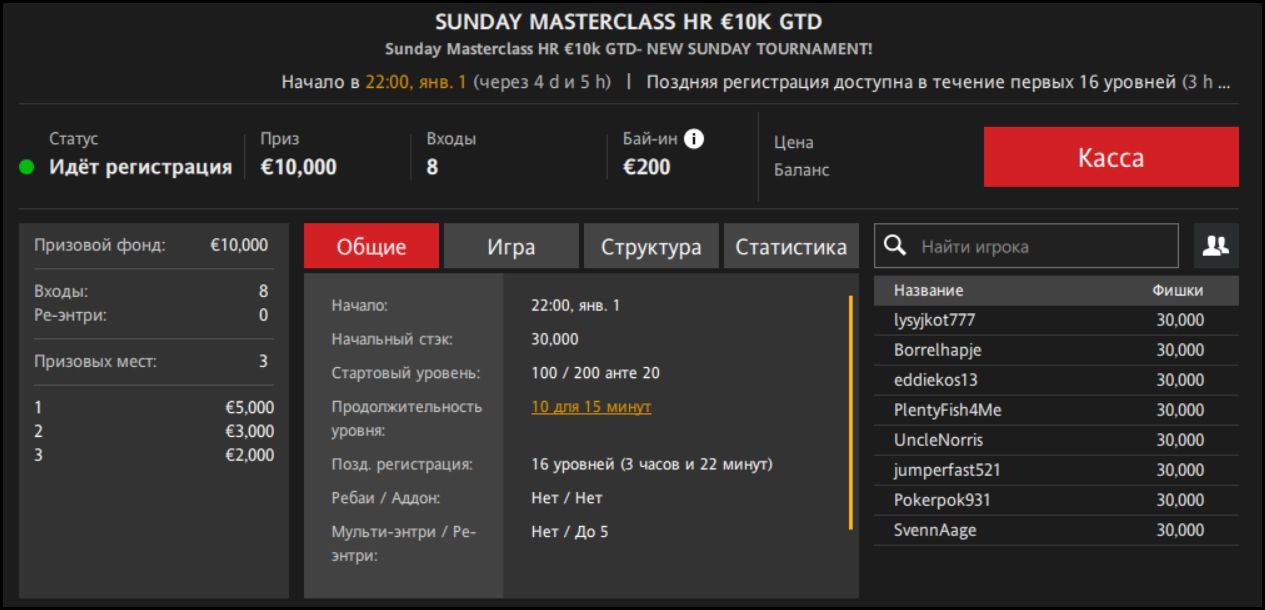Image resolution: width=1265 pixels, height=610 pixels.
Task: Click the magnifier search icon
Action: pyautogui.click(x=896, y=246)
